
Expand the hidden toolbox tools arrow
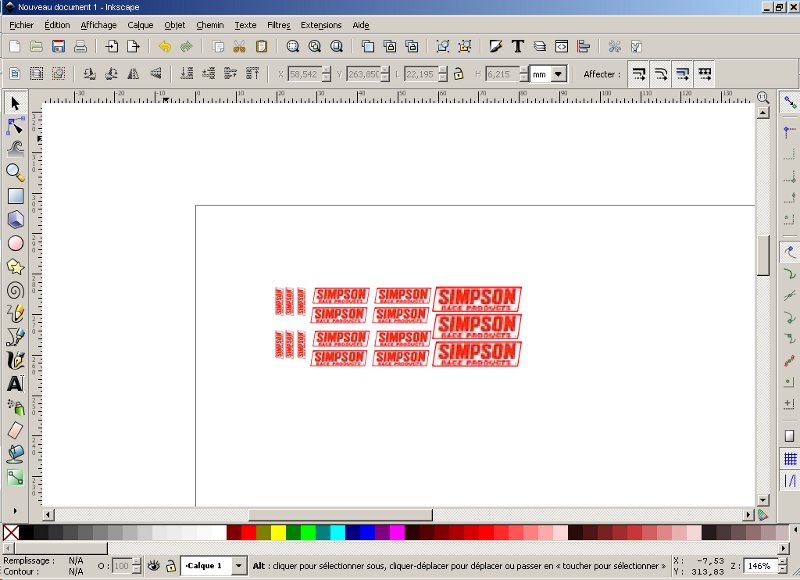[x=15, y=511]
